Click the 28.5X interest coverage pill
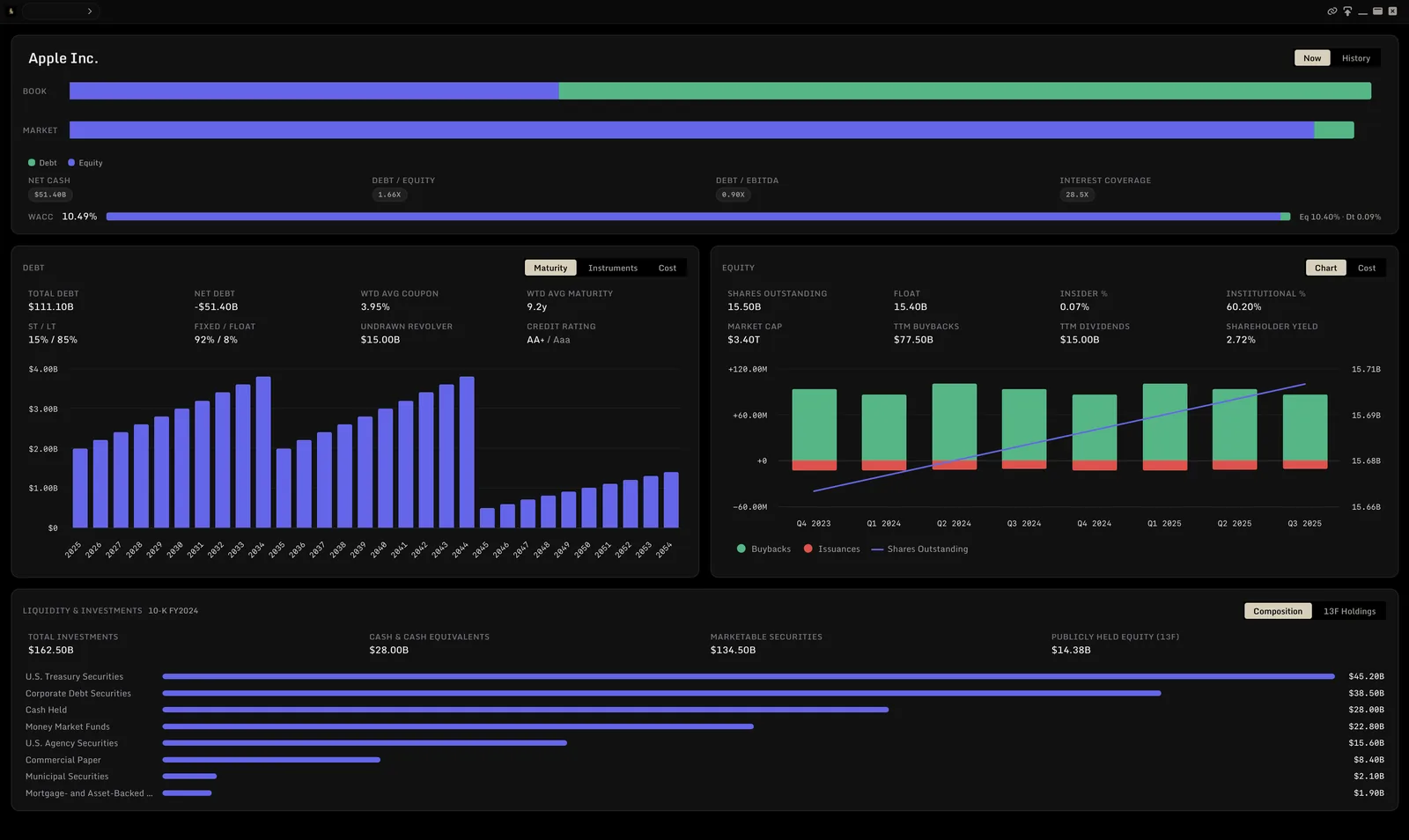Viewport: 1409px width, 840px height. tap(1077, 195)
